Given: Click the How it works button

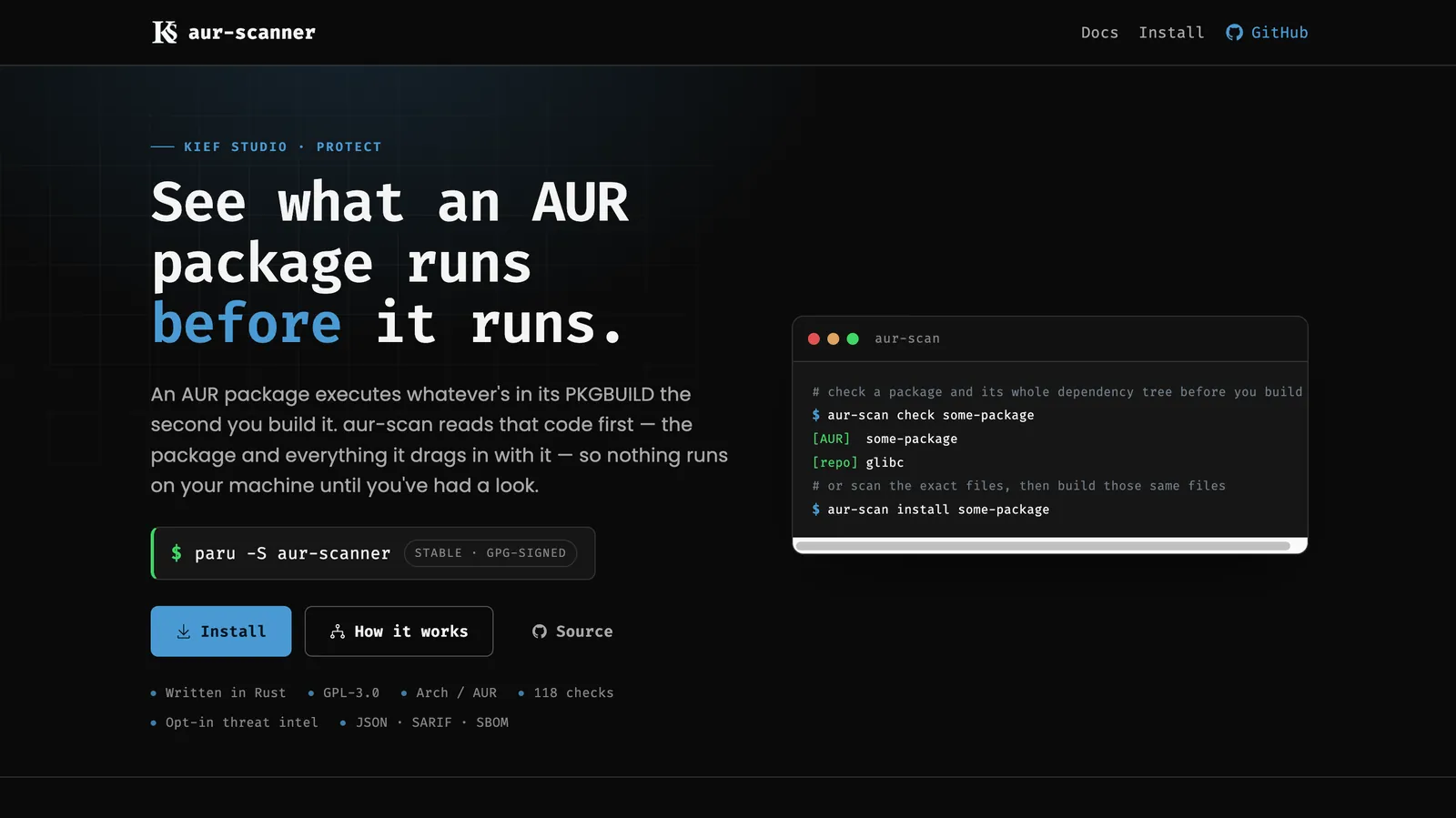Looking at the screenshot, I should tap(399, 631).
